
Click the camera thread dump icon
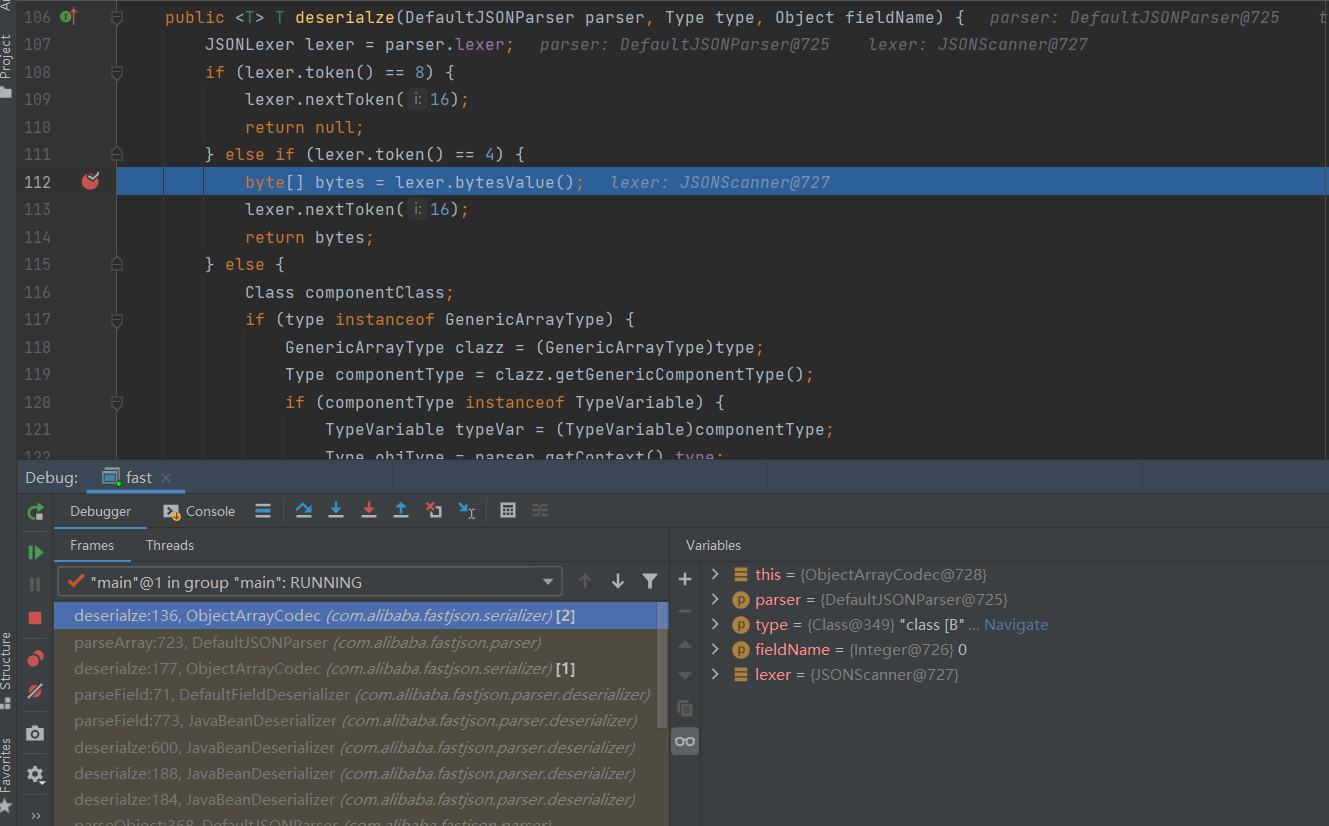(36, 733)
